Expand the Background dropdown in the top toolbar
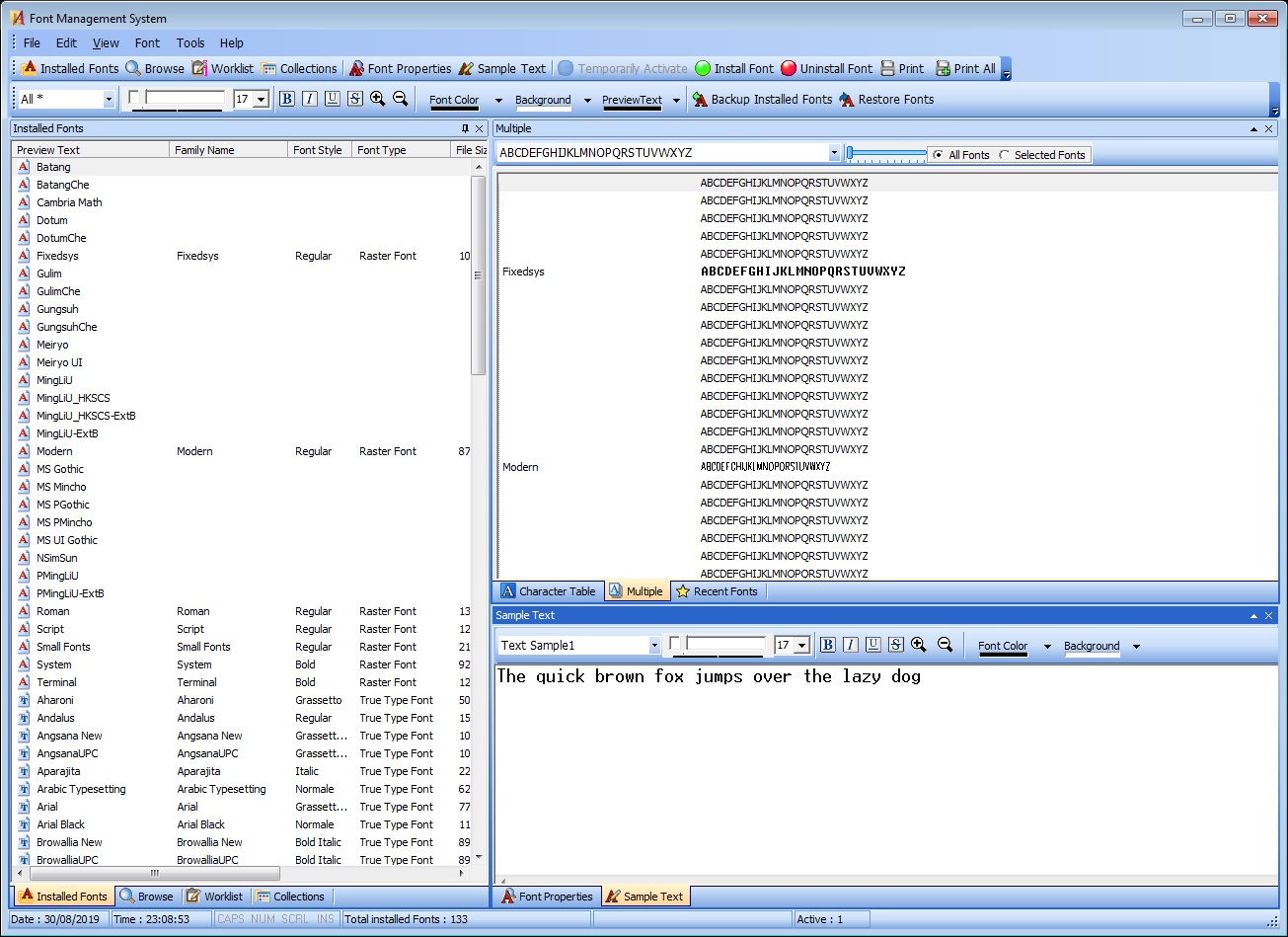 [587, 100]
